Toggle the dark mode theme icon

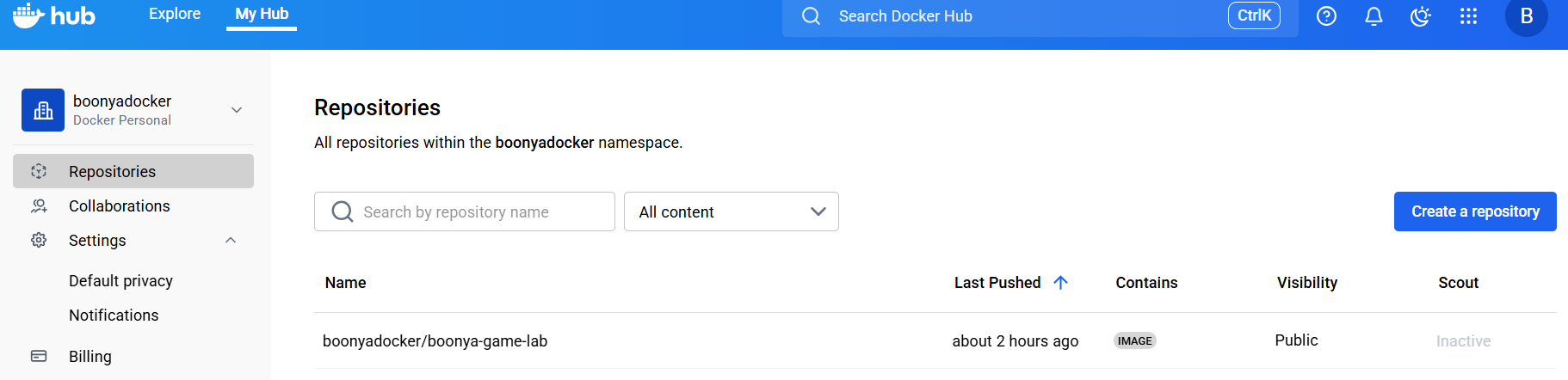(1421, 15)
